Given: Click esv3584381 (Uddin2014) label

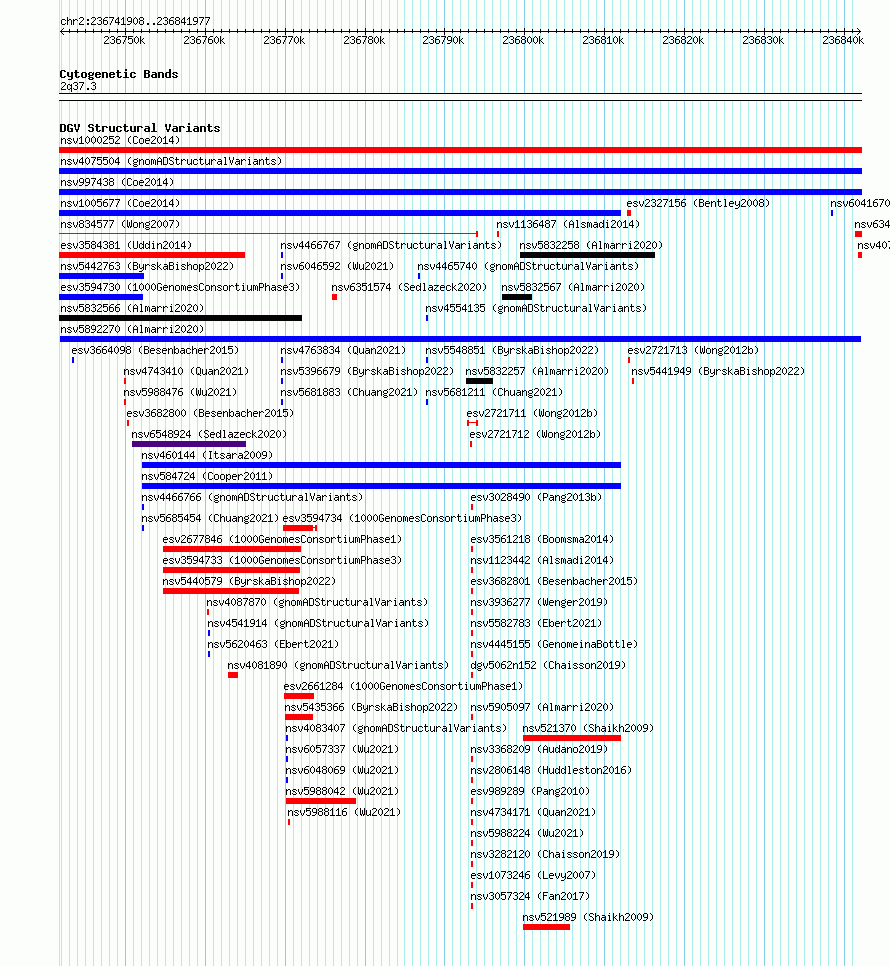Looking at the screenshot, I should 126,245.
